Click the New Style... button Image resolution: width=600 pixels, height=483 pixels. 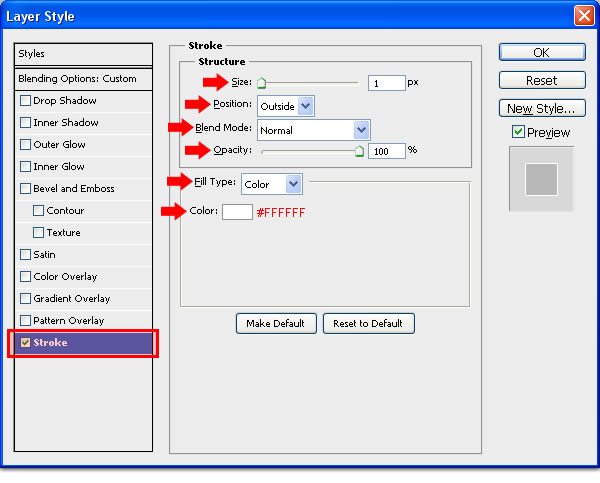pyautogui.click(x=542, y=108)
